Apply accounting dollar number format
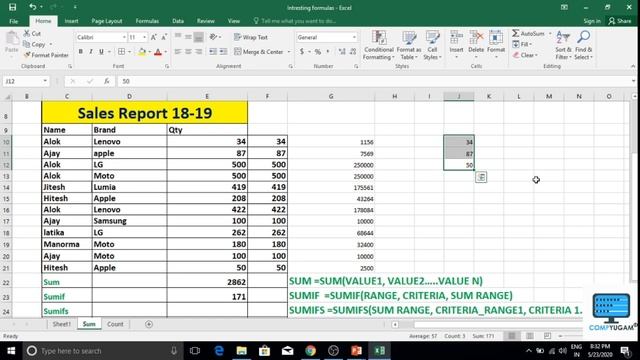This screenshot has height=360, width=640. pyautogui.click(x=302, y=52)
